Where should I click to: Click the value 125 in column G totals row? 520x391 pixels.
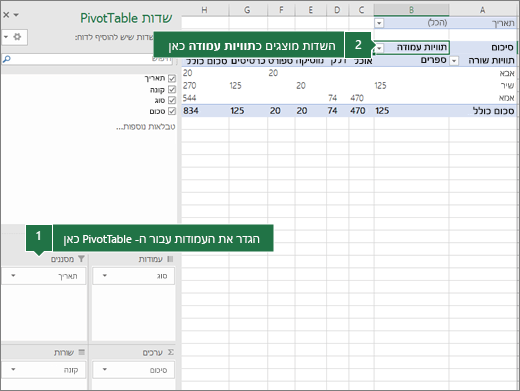coord(237,111)
